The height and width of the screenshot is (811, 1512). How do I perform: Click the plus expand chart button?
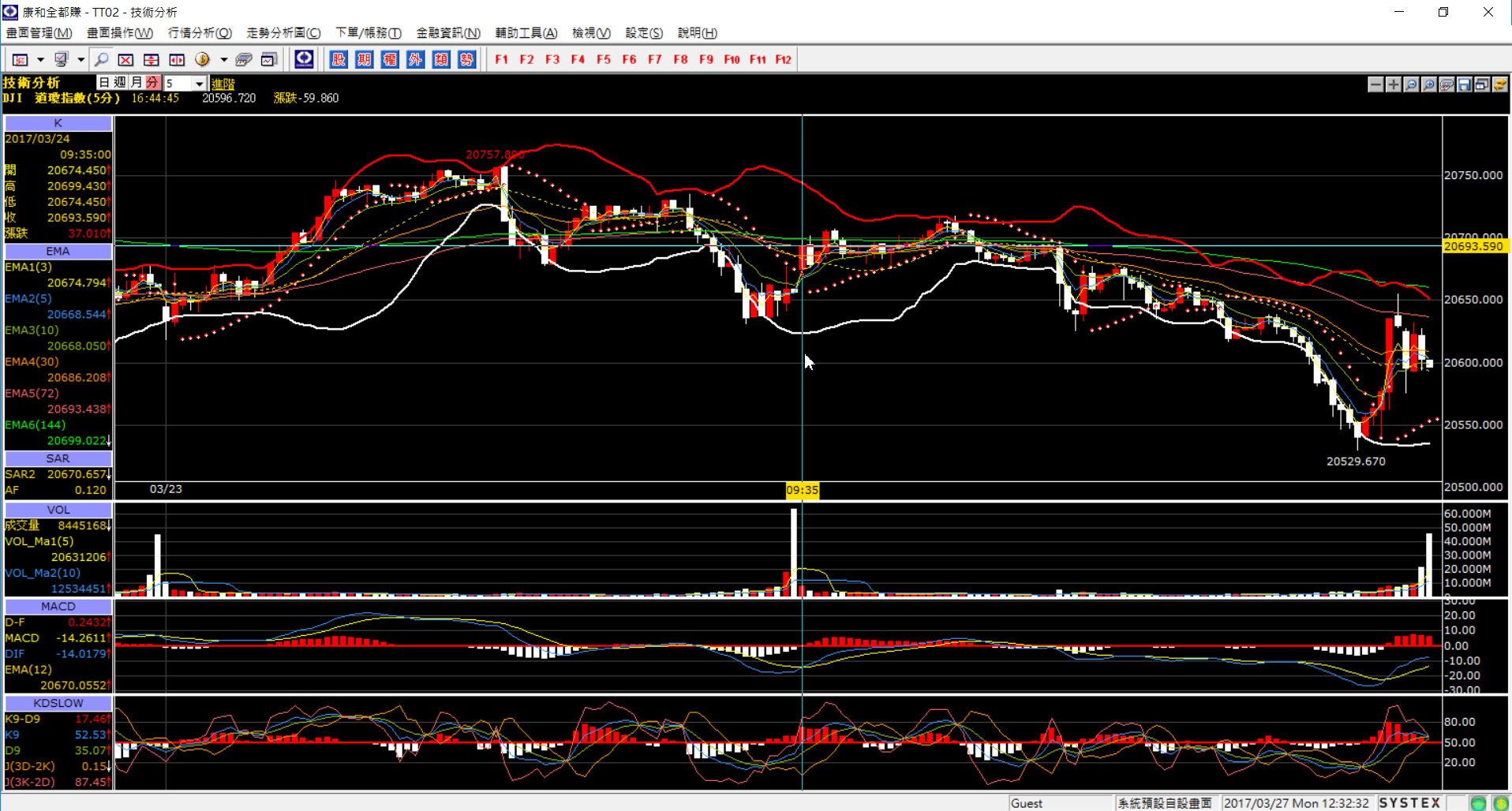(1394, 84)
